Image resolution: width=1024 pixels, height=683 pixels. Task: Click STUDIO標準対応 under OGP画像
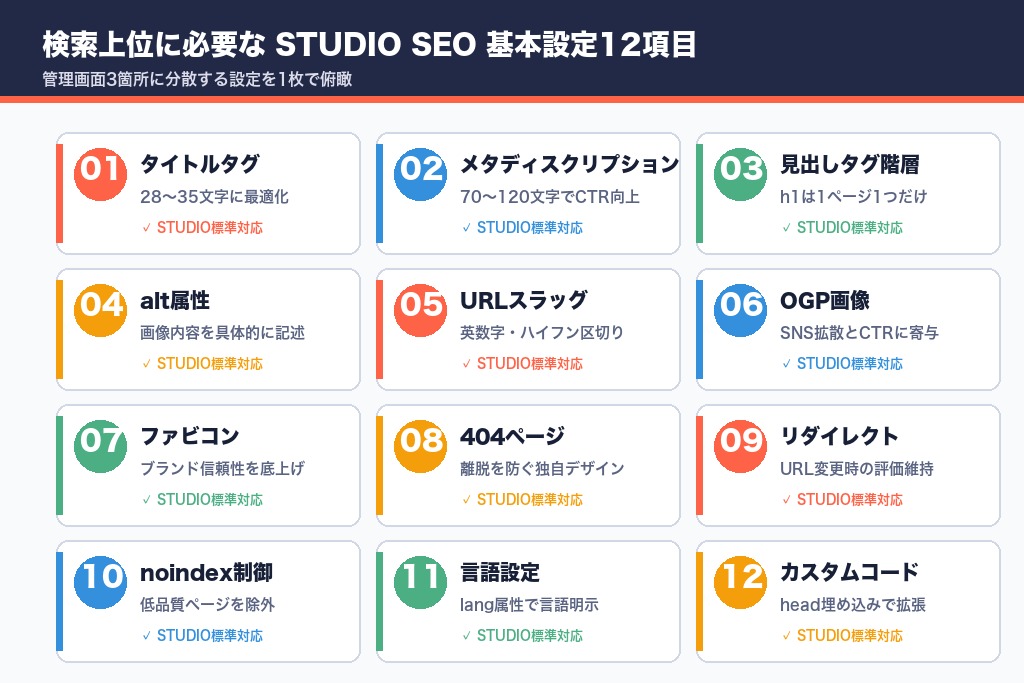[x=850, y=364]
